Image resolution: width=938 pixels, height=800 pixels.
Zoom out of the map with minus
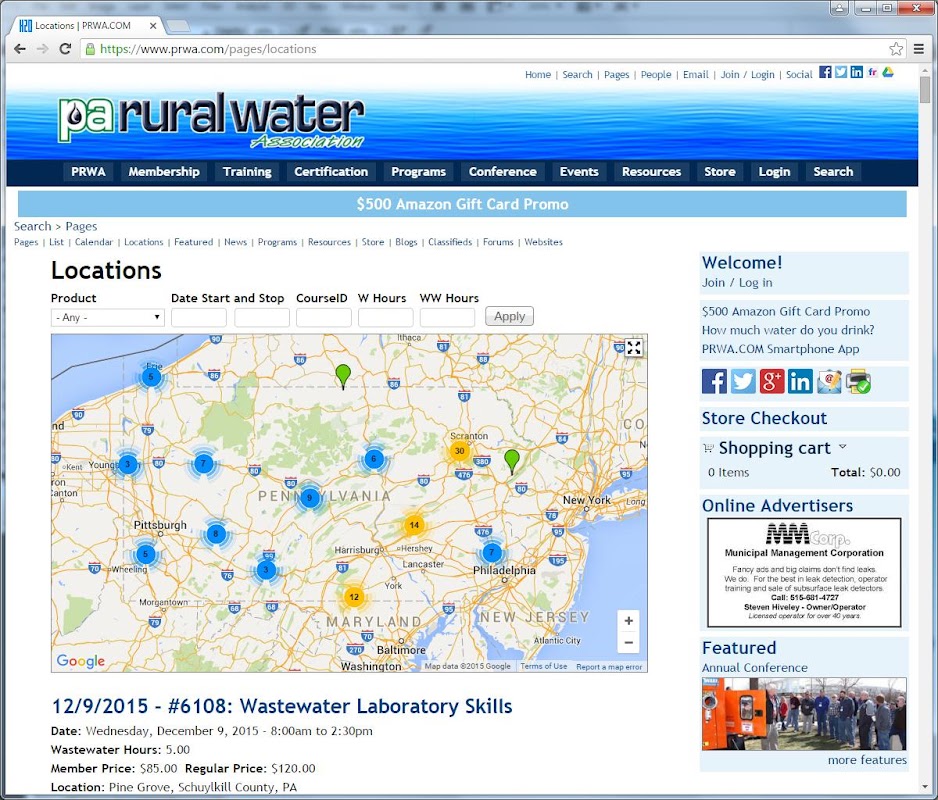[629, 643]
